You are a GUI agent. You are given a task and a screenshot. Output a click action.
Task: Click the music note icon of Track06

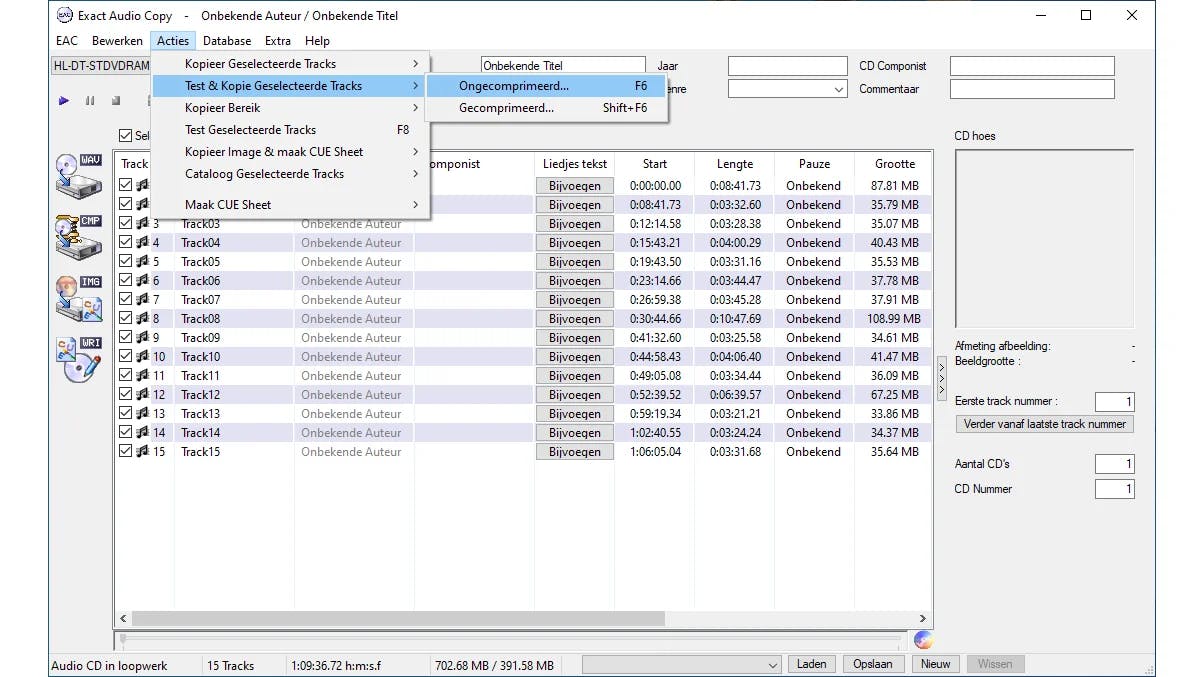pyautogui.click(x=142, y=280)
